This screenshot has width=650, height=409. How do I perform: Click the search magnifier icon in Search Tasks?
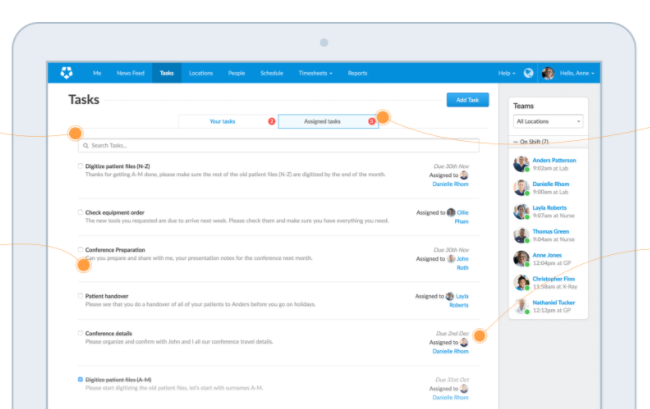[x=86, y=145]
